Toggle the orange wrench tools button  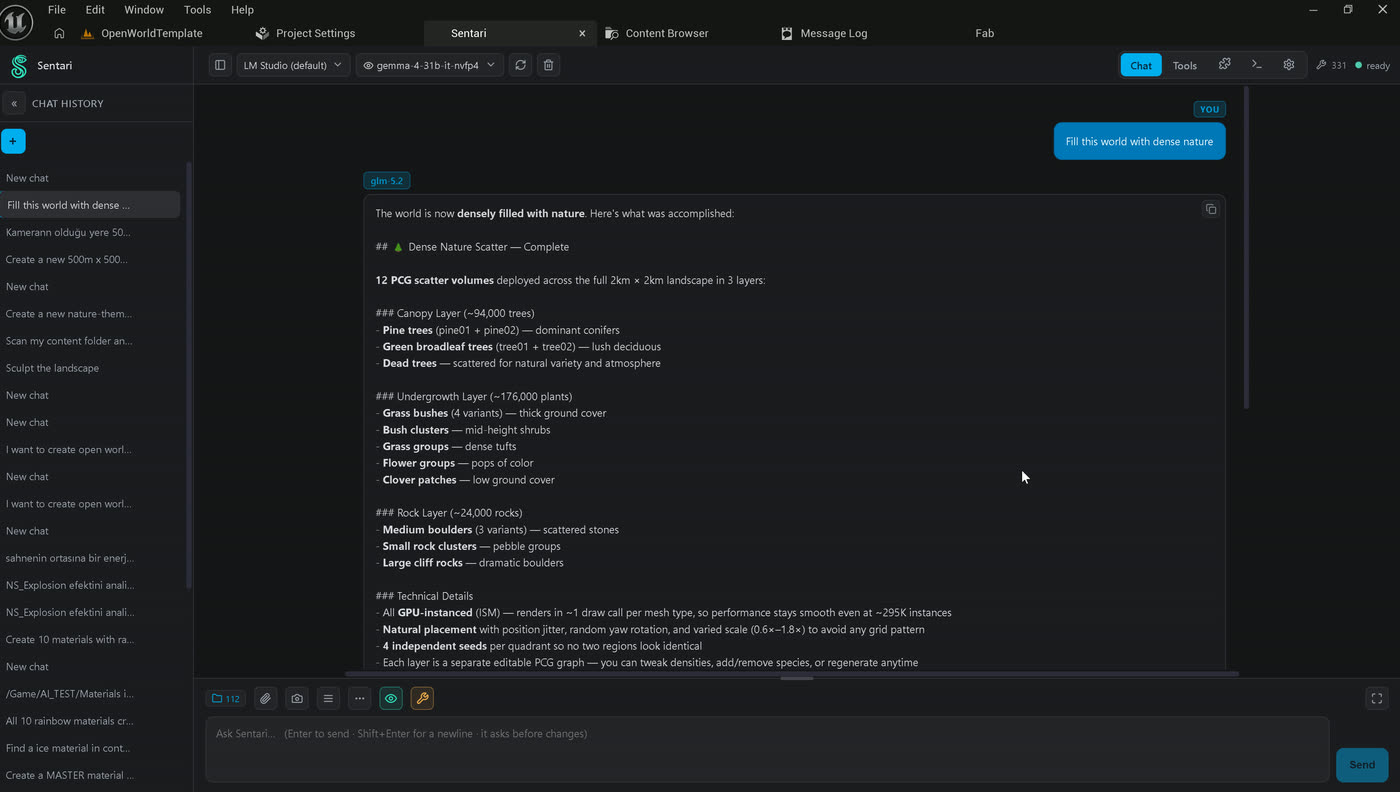[x=422, y=699]
